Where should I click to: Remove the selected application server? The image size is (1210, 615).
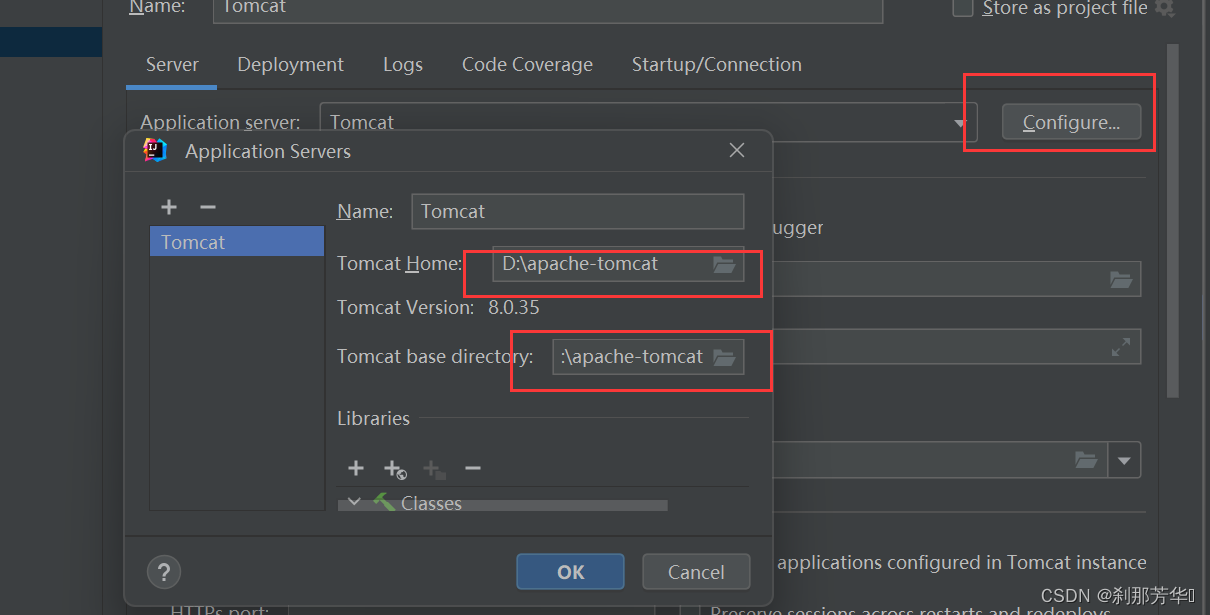(208, 207)
